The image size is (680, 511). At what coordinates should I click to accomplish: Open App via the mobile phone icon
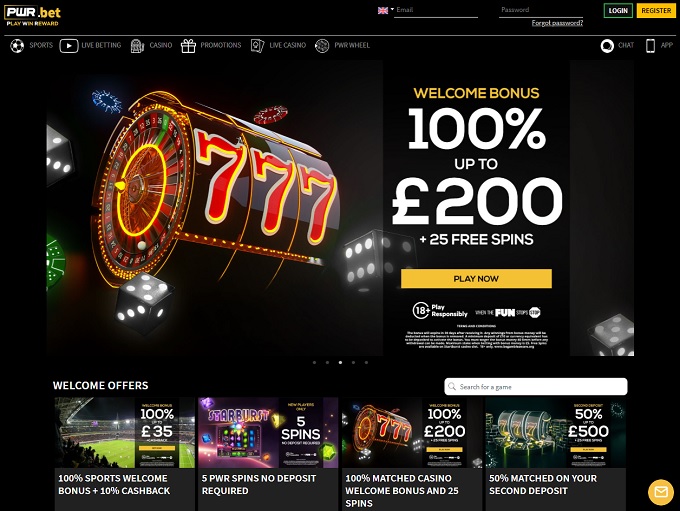click(650, 46)
